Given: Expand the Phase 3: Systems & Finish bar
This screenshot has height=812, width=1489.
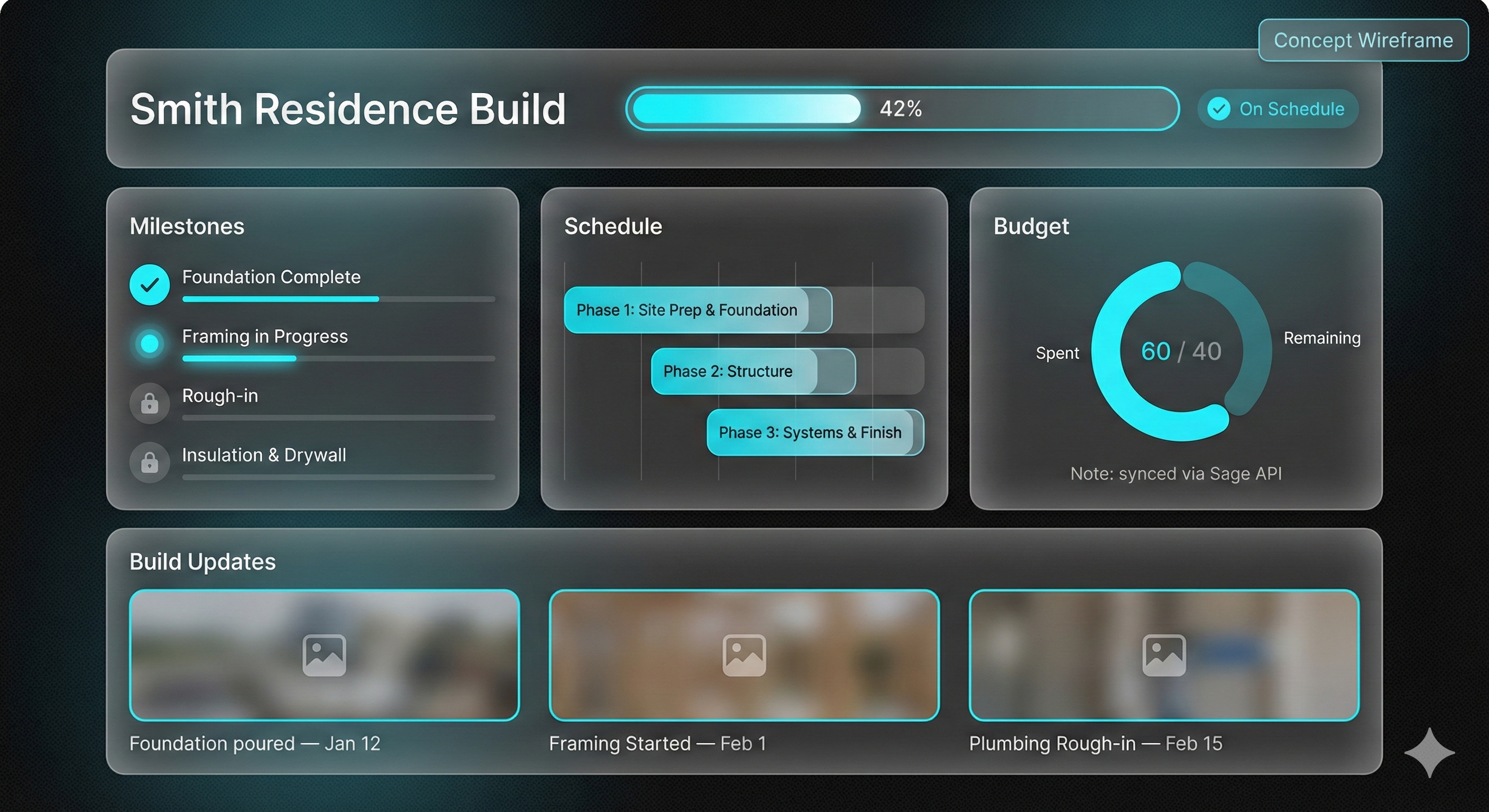Looking at the screenshot, I should (x=811, y=432).
